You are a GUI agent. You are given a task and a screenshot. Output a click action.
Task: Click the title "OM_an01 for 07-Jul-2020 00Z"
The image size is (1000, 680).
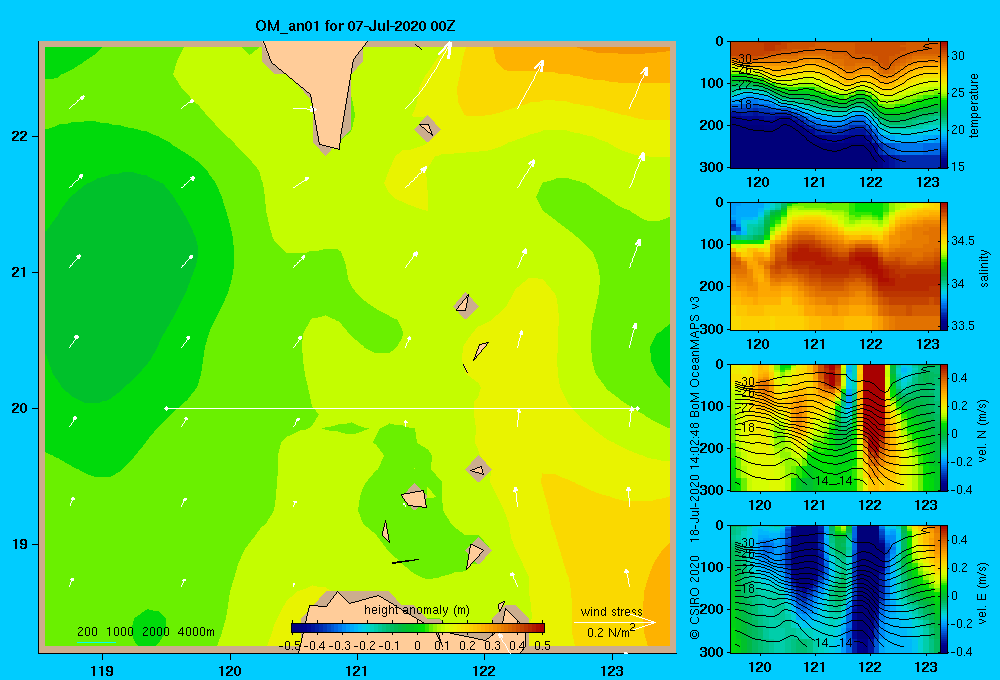tap(355, 26)
